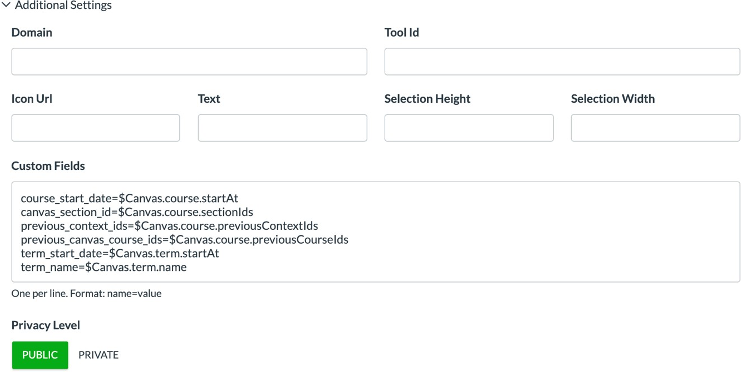Image resolution: width=742 pixels, height=372 pixels.
Task: Click the course_start_date custom field line
Action: point(129,198)
